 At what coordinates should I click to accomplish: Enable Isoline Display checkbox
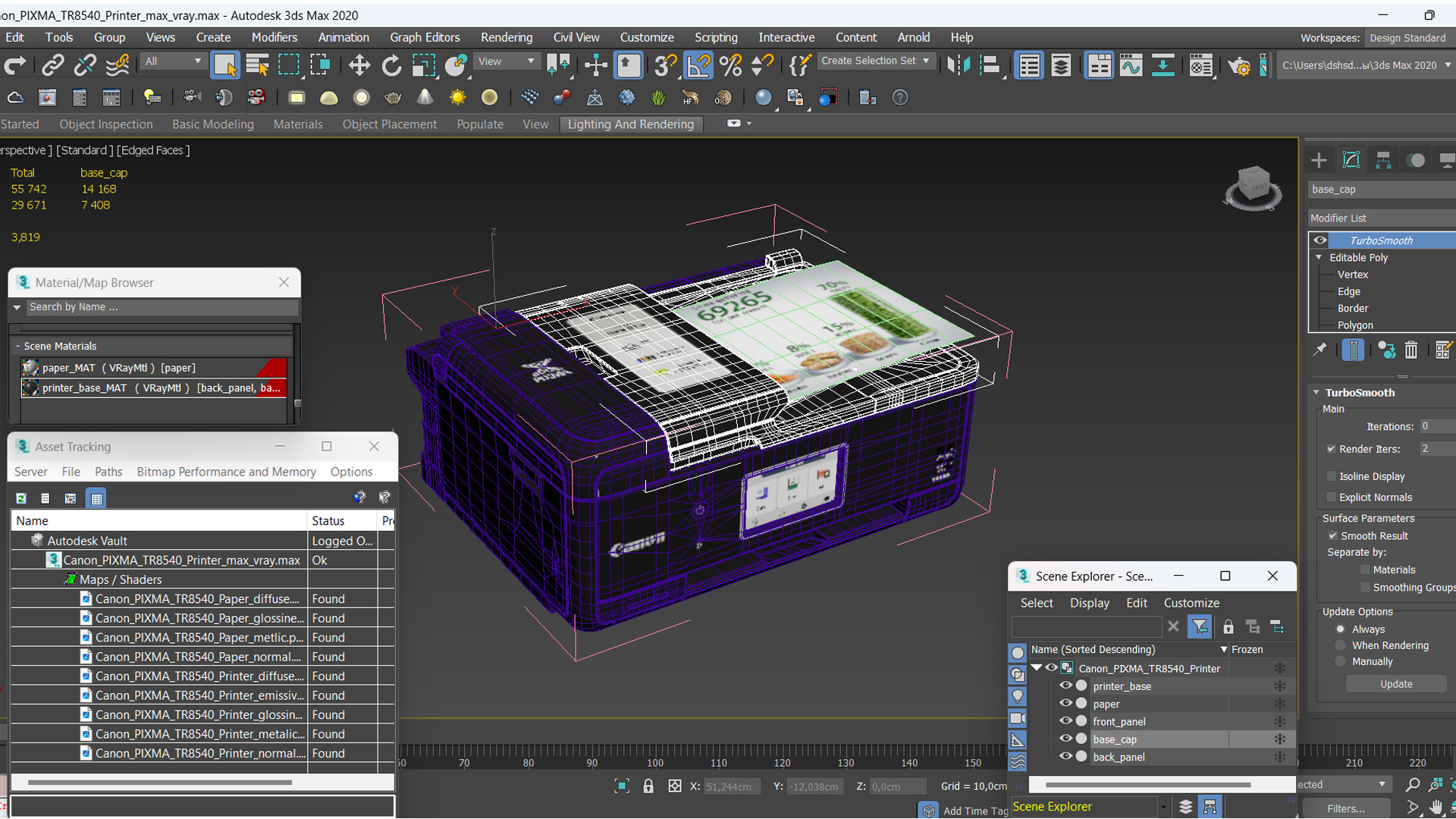[1331, 476]
